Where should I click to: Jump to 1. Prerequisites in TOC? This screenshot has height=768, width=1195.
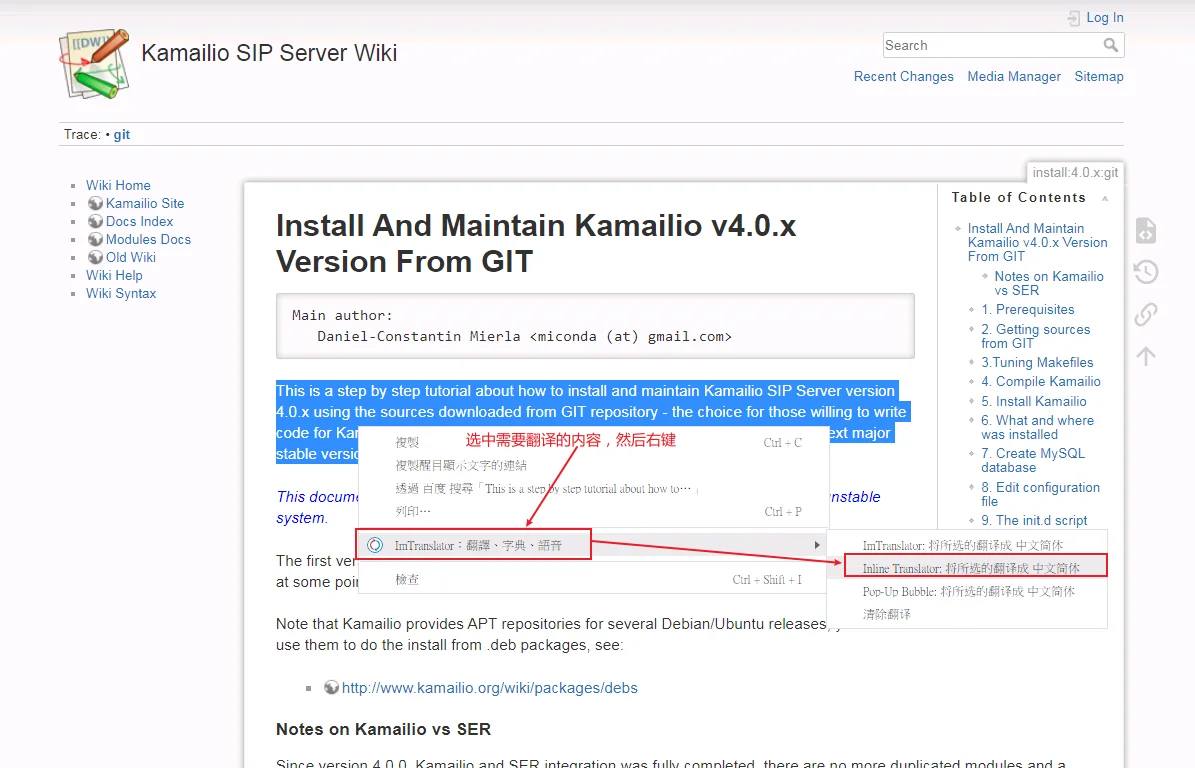coord(1027,309)
